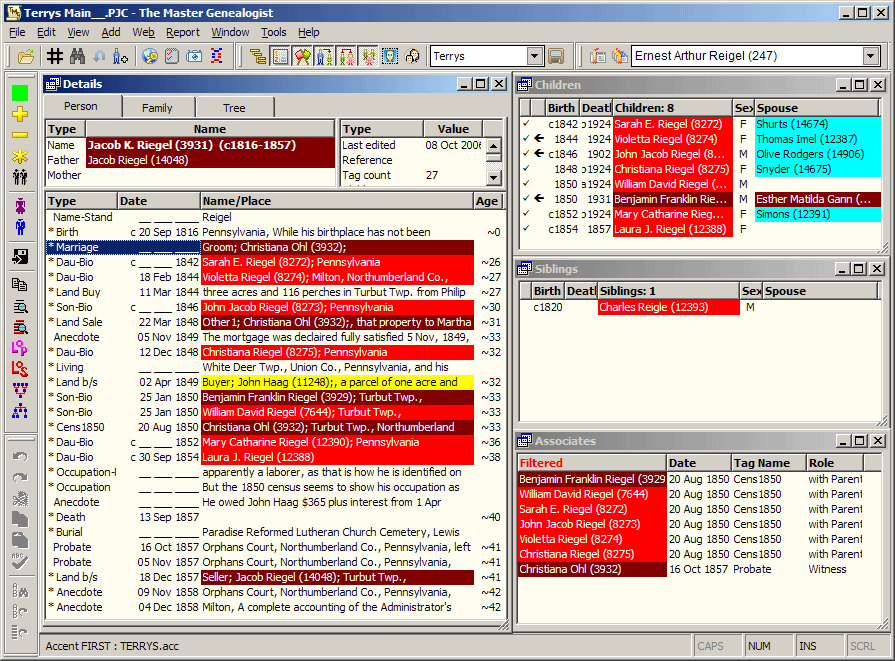
Task: Click the binoculars search icon
Action: (x=78, y=56)
